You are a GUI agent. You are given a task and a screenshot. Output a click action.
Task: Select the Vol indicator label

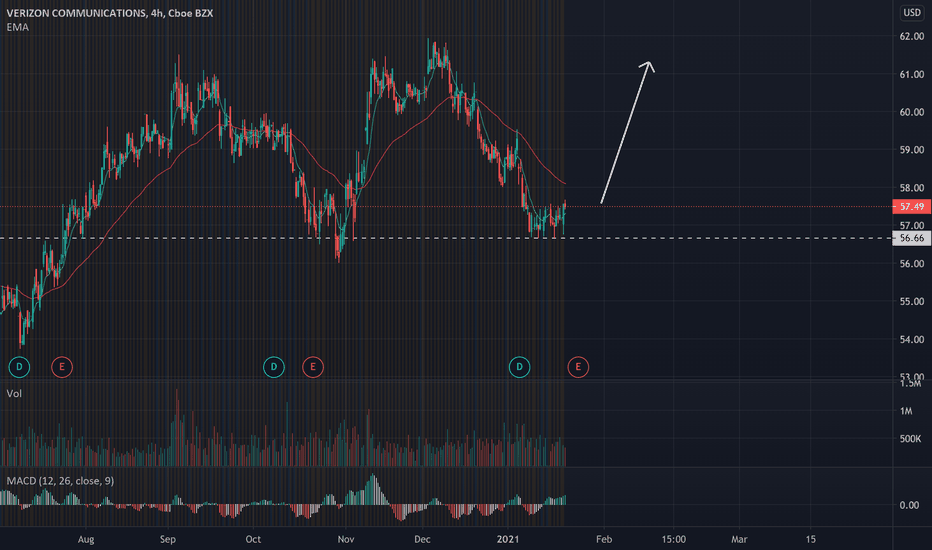(14, 394)
